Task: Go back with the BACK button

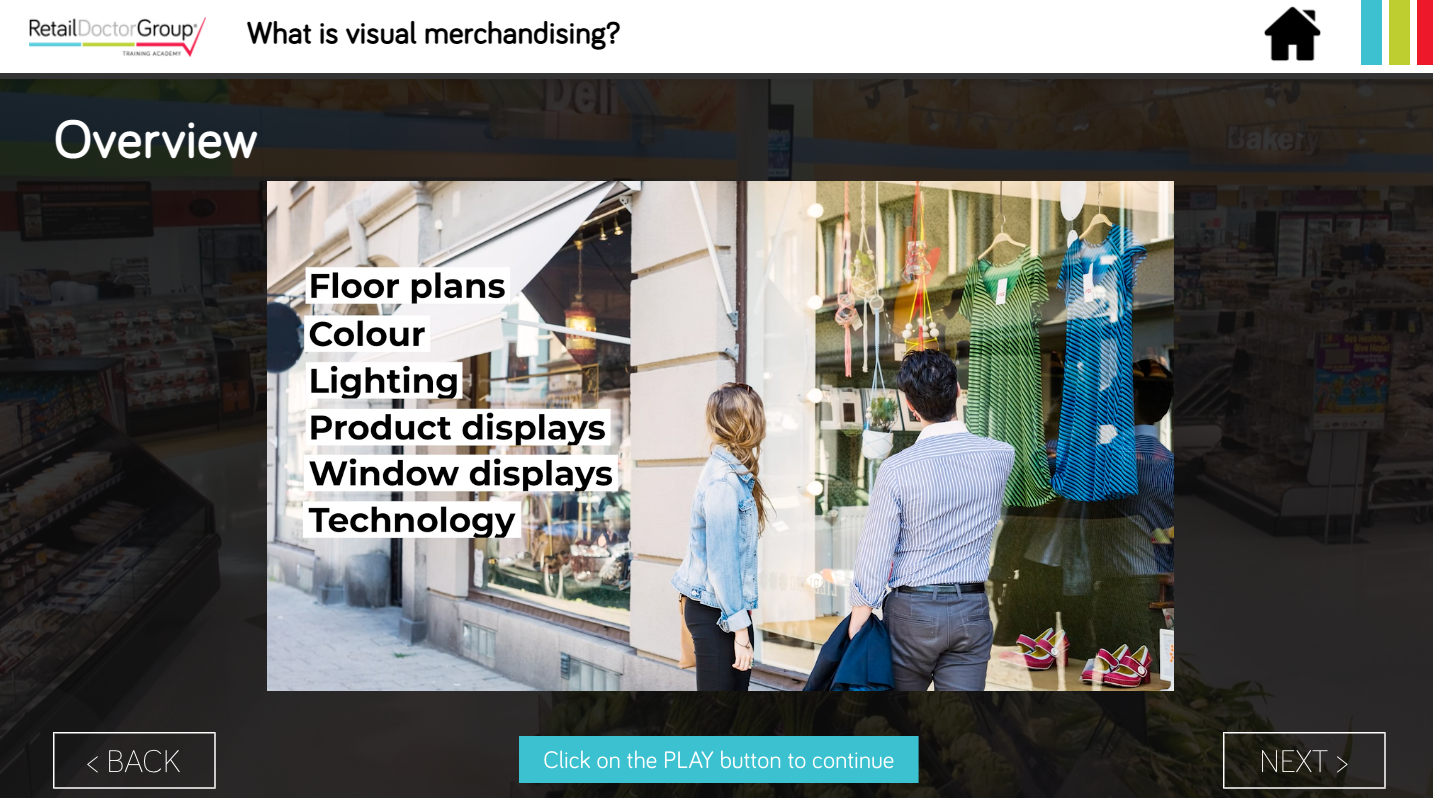Action: [x=134, y=761]
